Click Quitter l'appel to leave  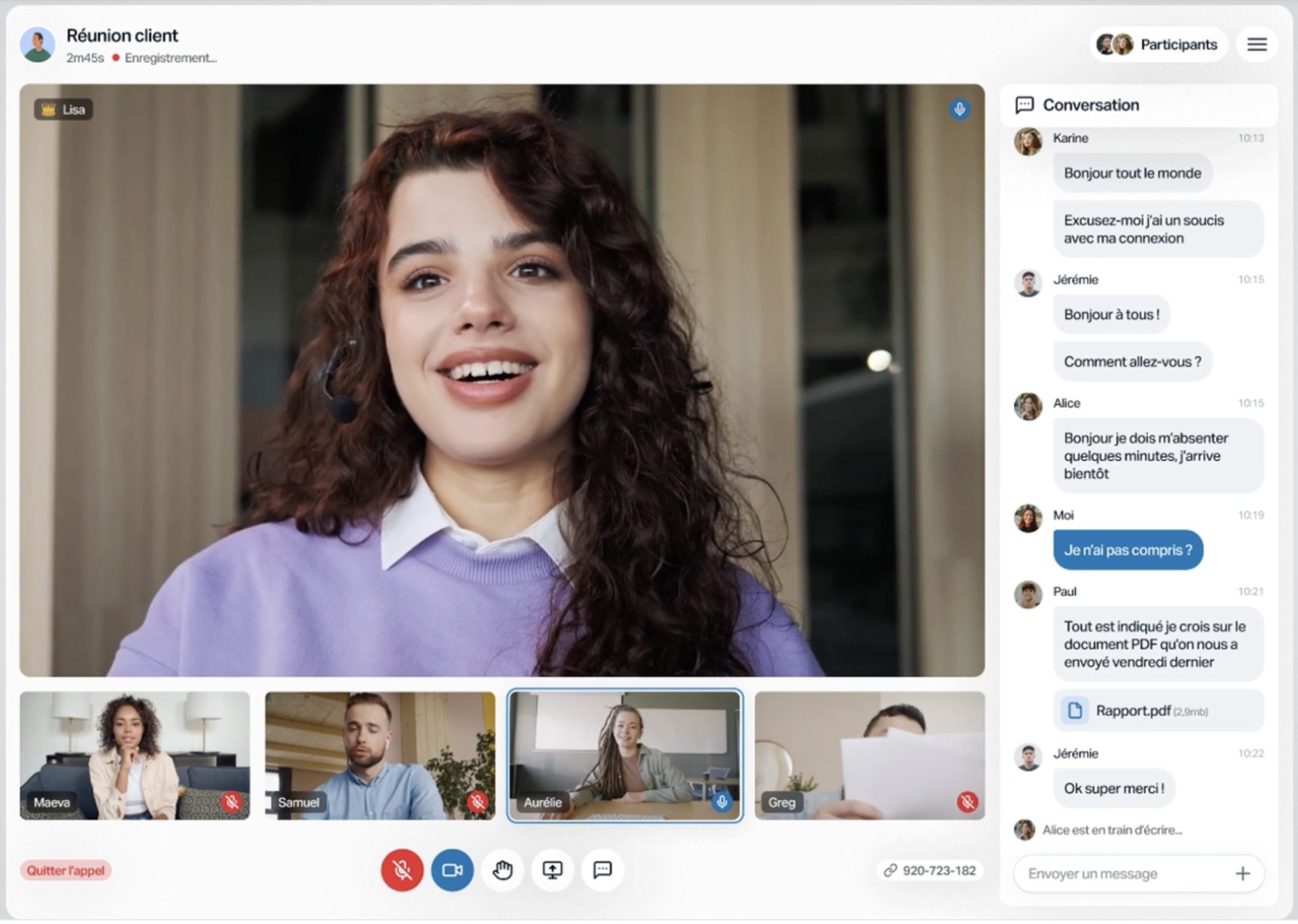(67, 870)
